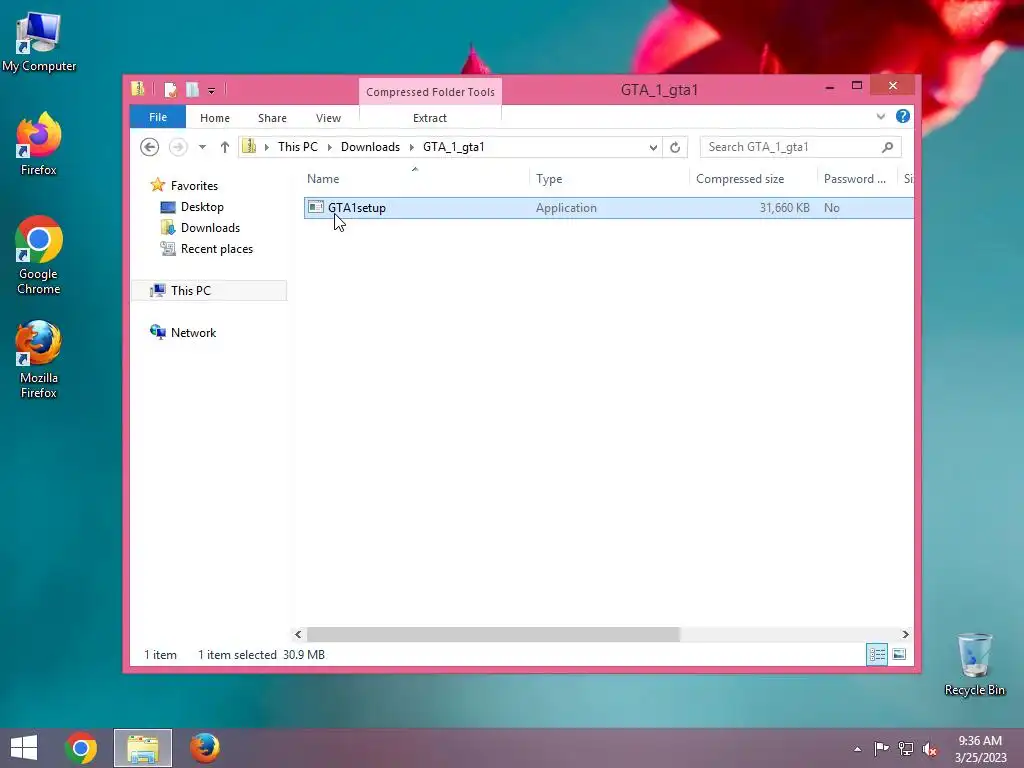Sort by Password column header
The height and width of the screenshot is (768, 1024).
(x=857, y=179)
